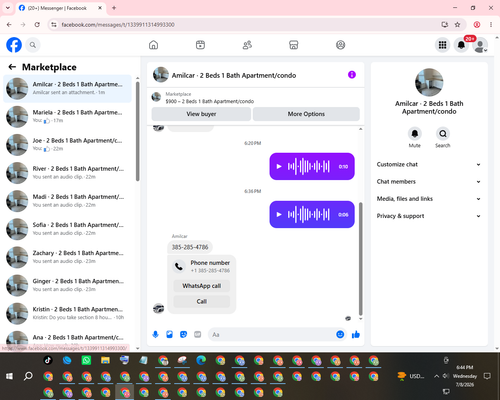Screen dimensions: 500x400
Task: Open Kristin conversation in list
Action: click(67, 313)
